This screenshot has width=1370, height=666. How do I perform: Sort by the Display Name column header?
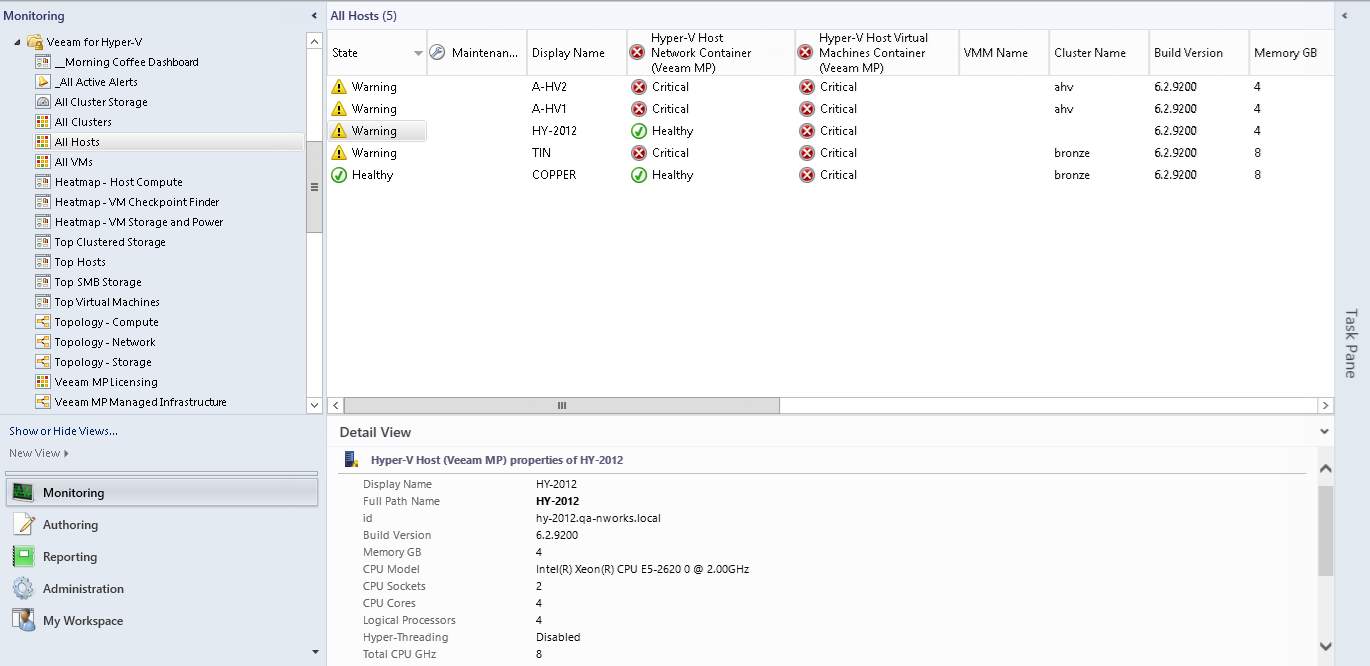click(577, 53)
